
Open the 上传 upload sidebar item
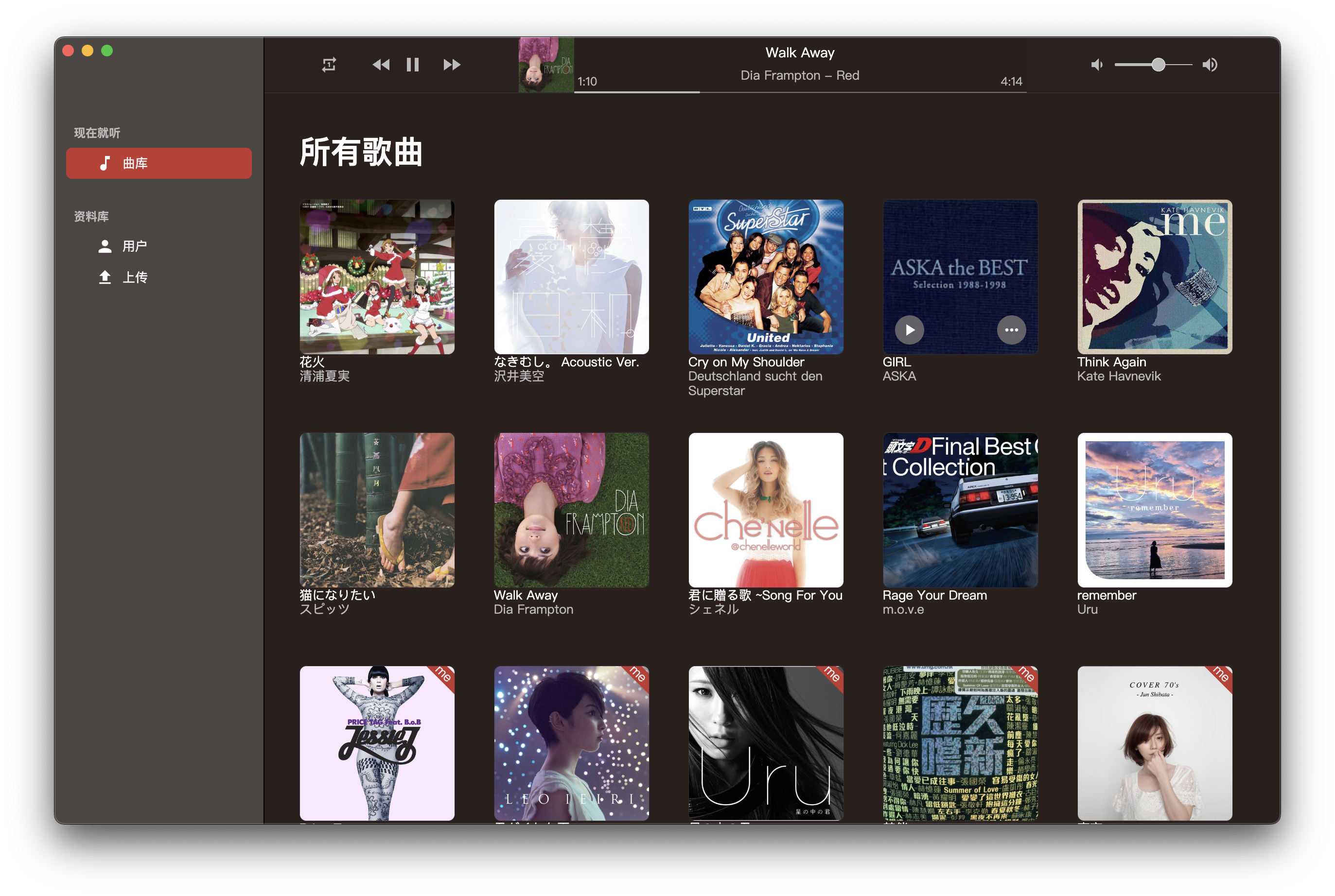pos(158,278)
